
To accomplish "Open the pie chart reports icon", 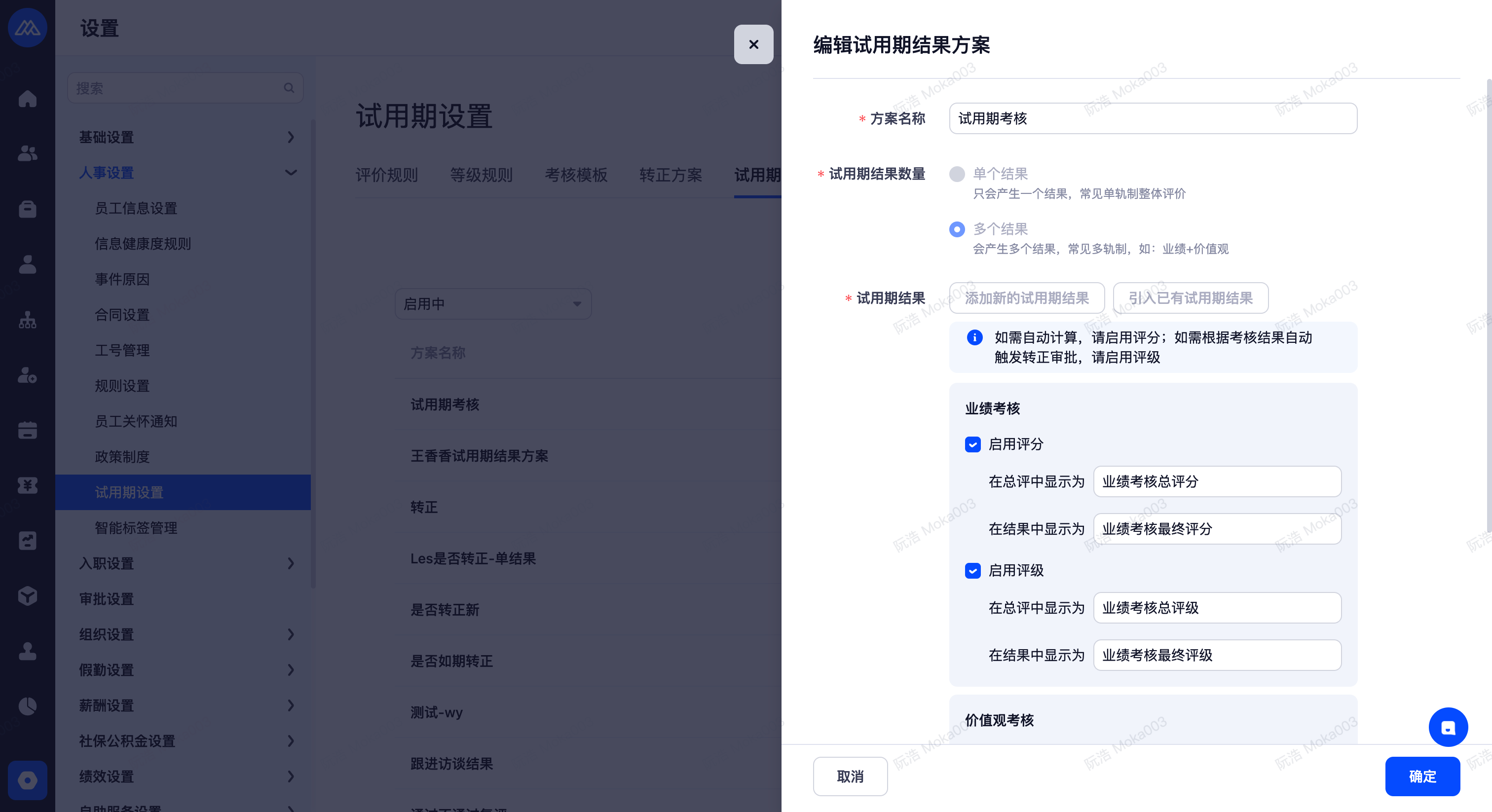I will coord(27,706).
